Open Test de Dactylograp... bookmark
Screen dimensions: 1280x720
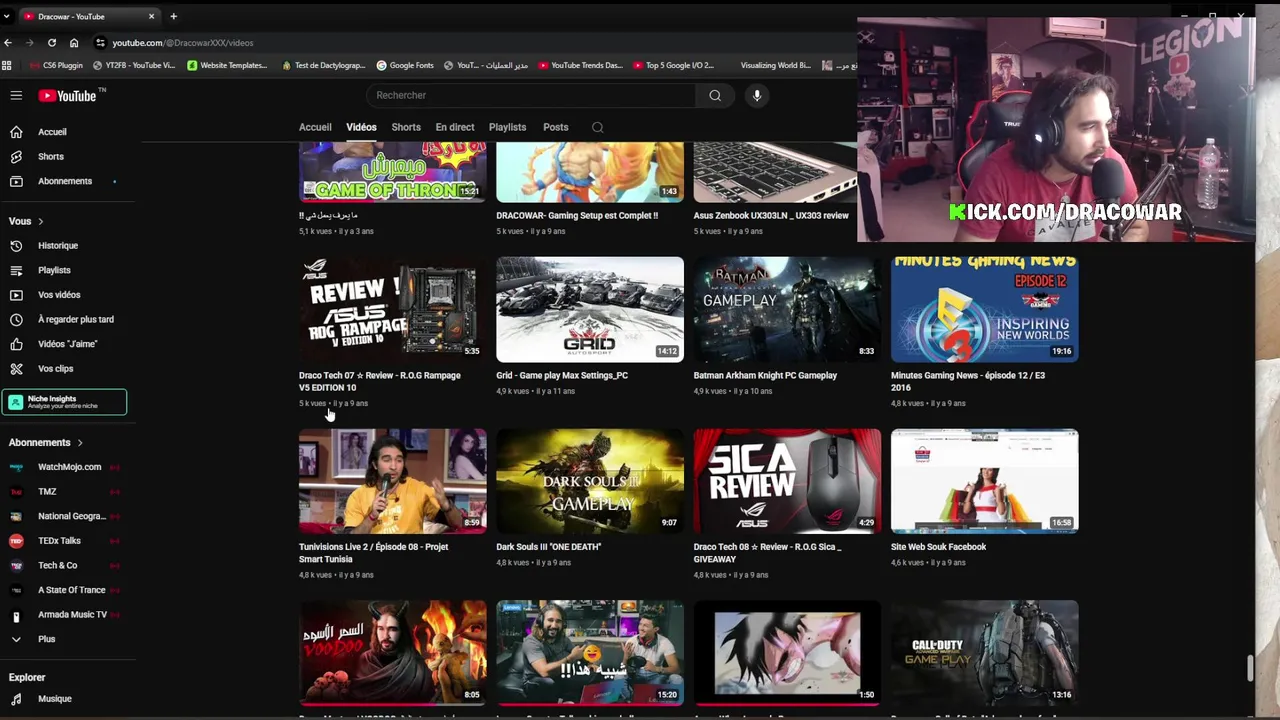[x=324, y=65]
